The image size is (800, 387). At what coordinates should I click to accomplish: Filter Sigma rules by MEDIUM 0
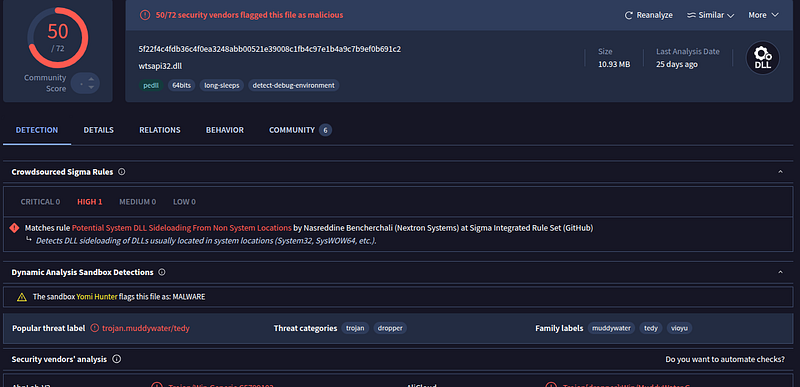coord(138,202)
